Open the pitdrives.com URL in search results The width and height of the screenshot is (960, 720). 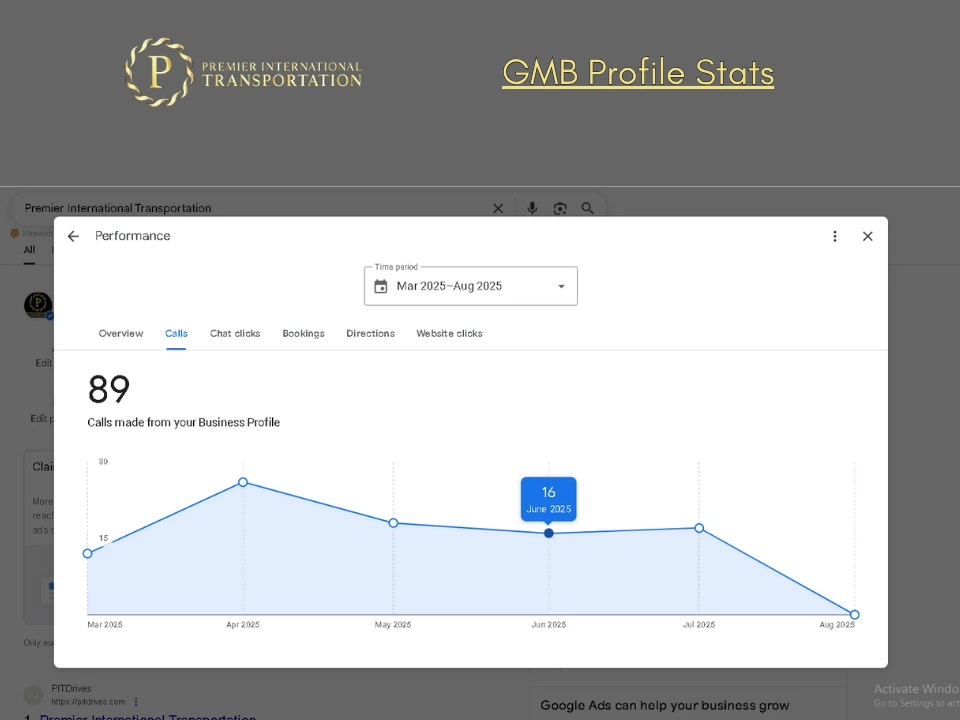pyautogui.click(x=88, y=702)
